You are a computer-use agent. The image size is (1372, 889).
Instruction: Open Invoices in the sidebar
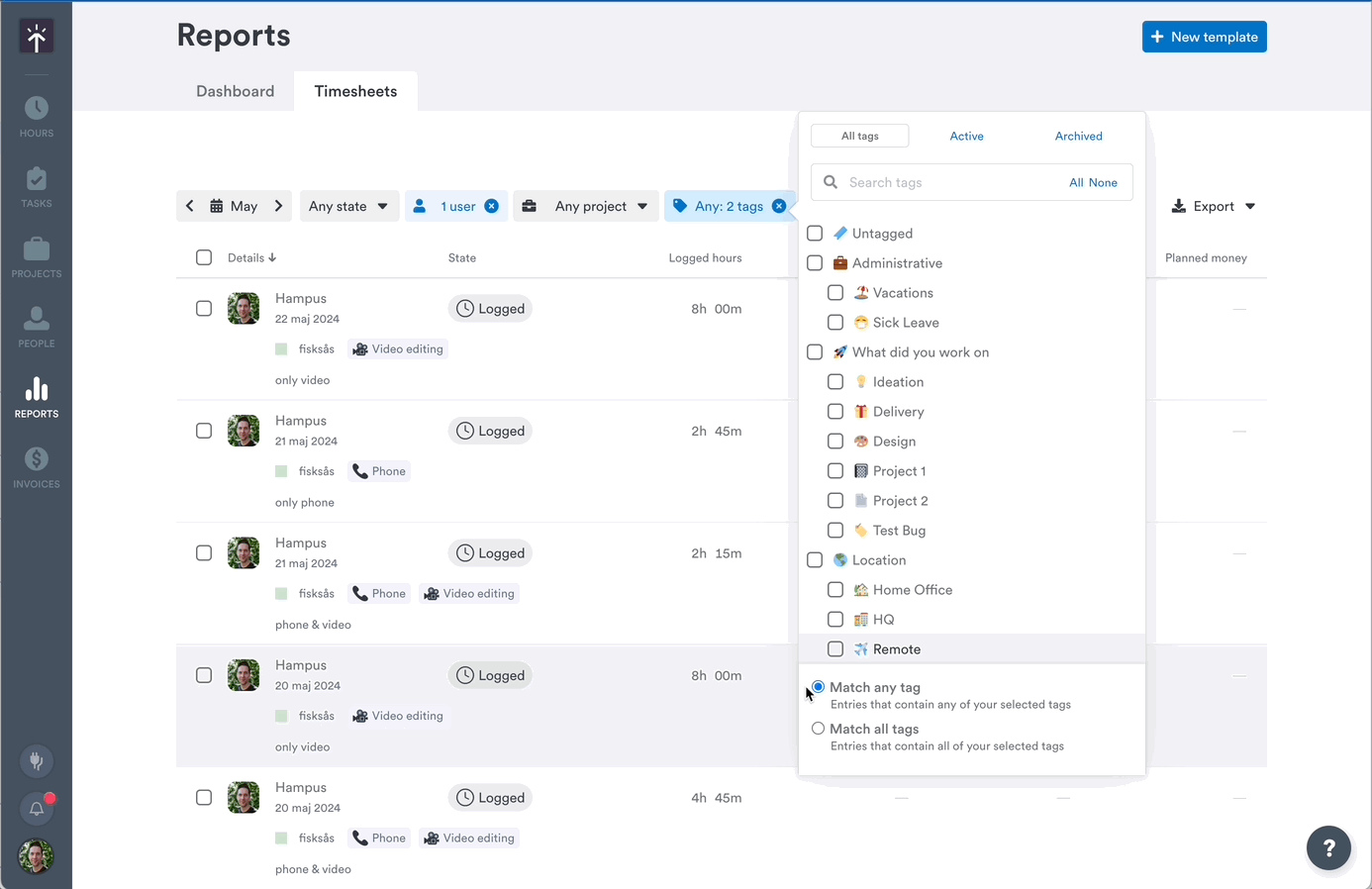37,468
